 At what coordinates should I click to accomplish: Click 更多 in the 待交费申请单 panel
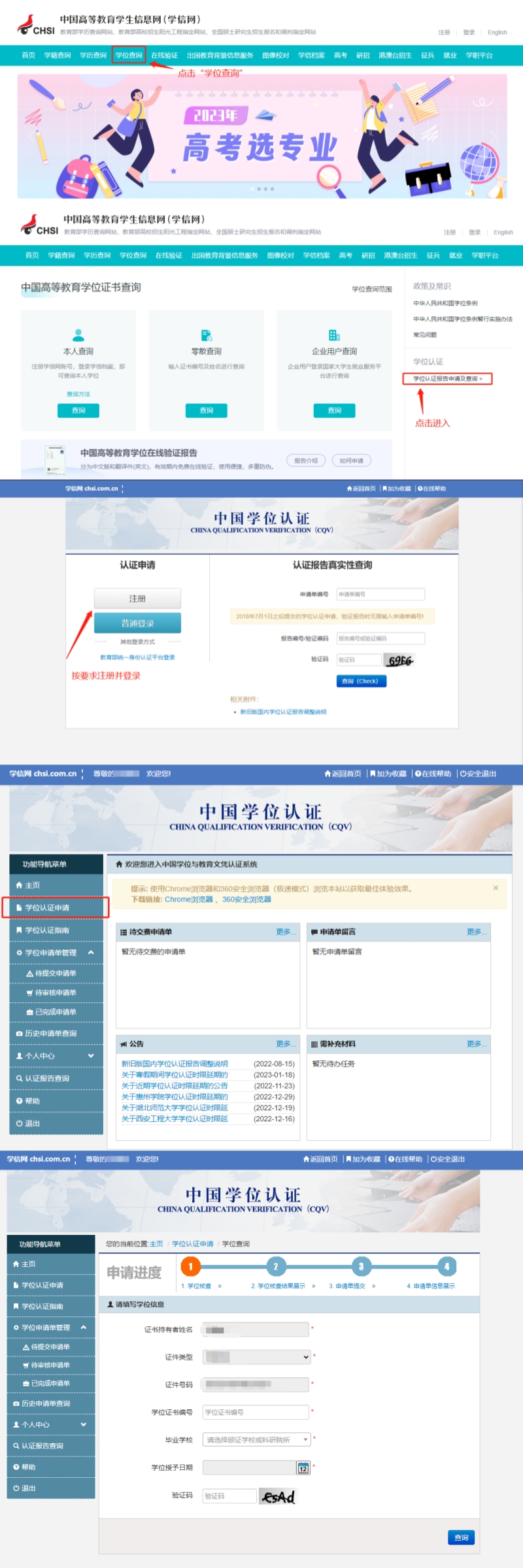(x=286, y=932)
